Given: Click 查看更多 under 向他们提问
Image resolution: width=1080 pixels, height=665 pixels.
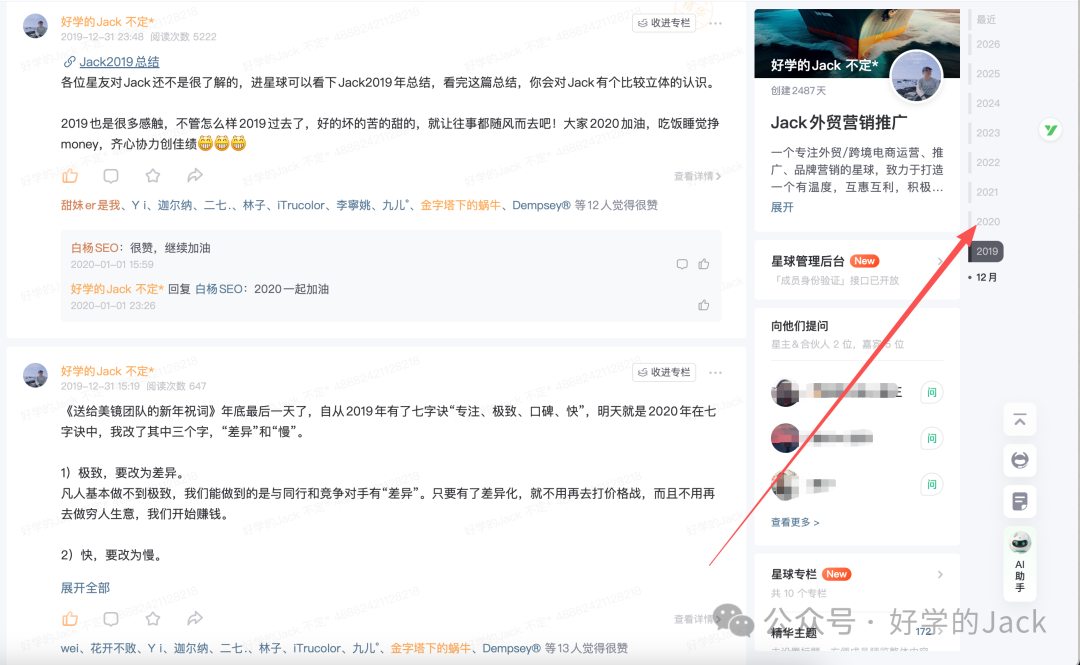Looking at the screenshot, I should coord(795,522).
